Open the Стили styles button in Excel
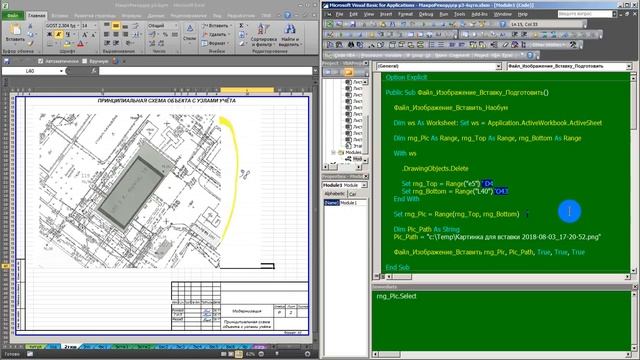Image resolution: width=640 pixels, height=360 pixels. point(189,33)
